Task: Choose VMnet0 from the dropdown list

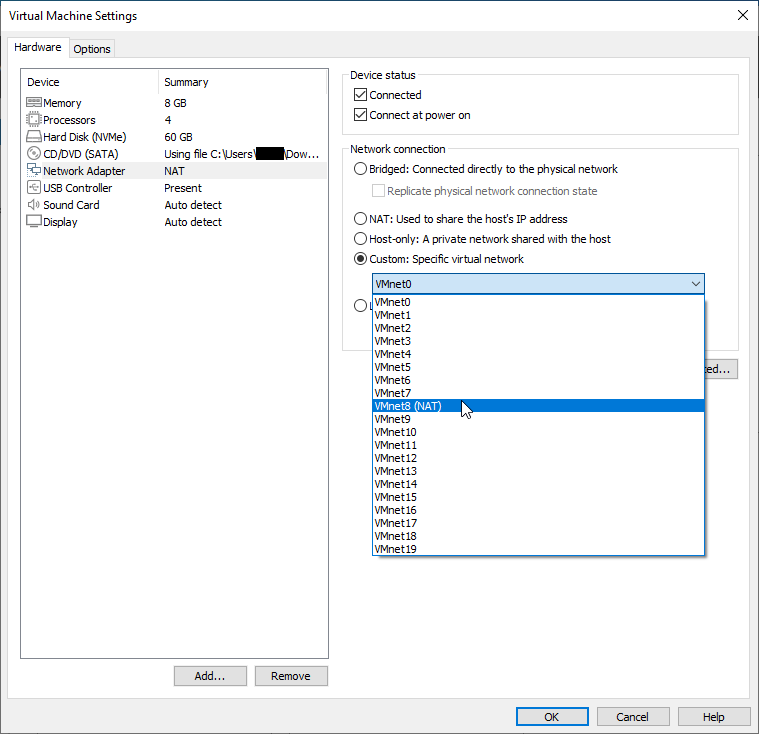Action: tap(538, 302)
